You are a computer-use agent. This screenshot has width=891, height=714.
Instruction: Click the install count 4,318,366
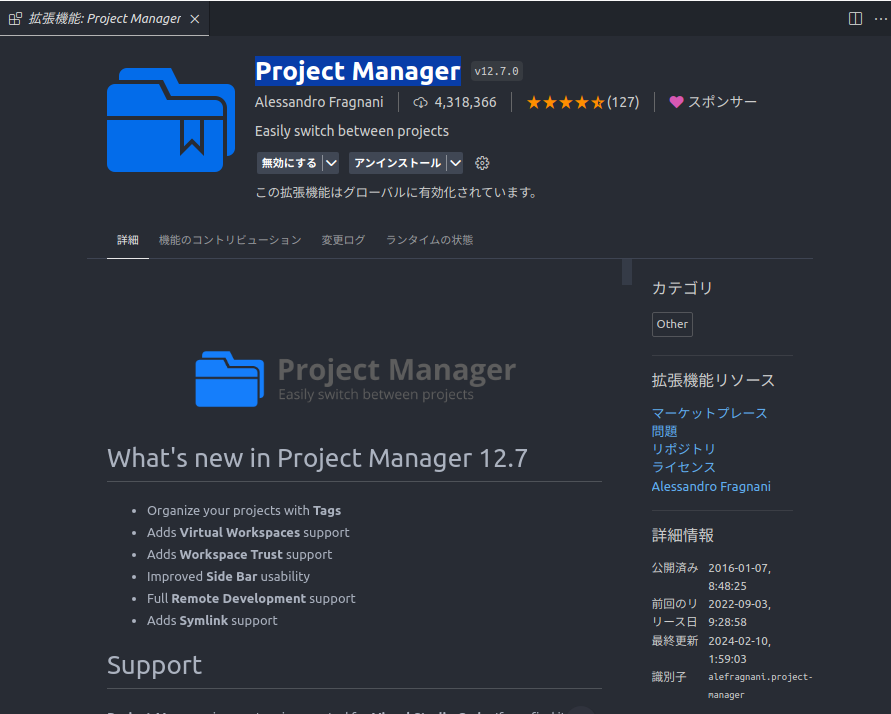(465, 102)
